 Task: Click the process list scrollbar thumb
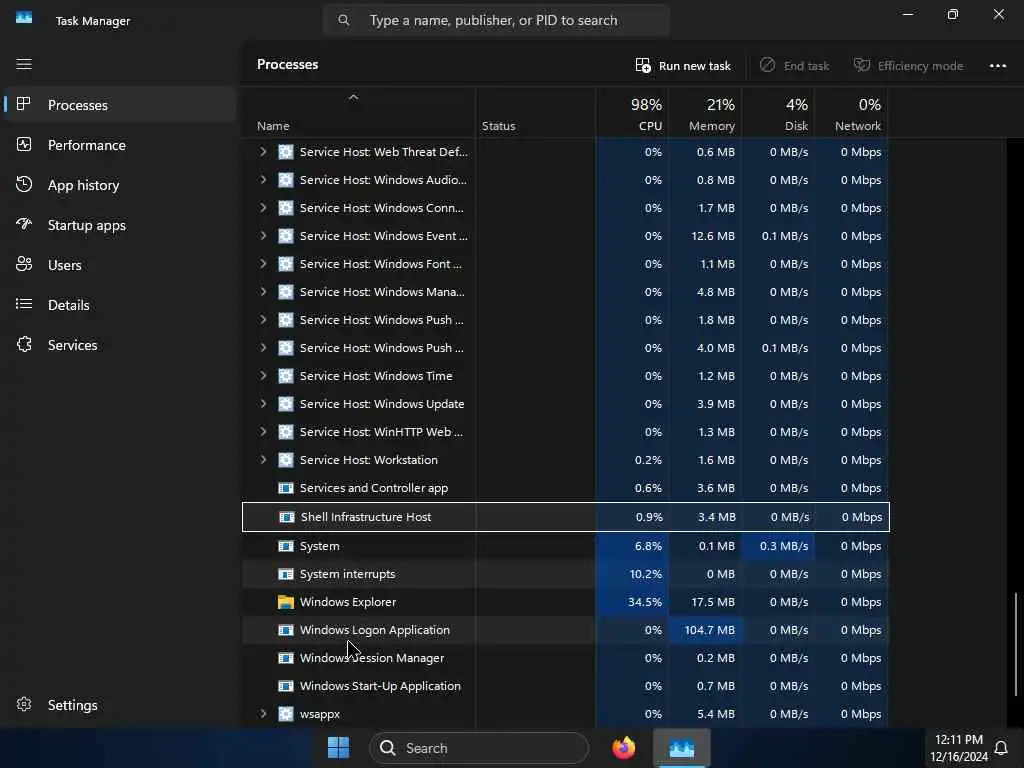pos(1016,643)
